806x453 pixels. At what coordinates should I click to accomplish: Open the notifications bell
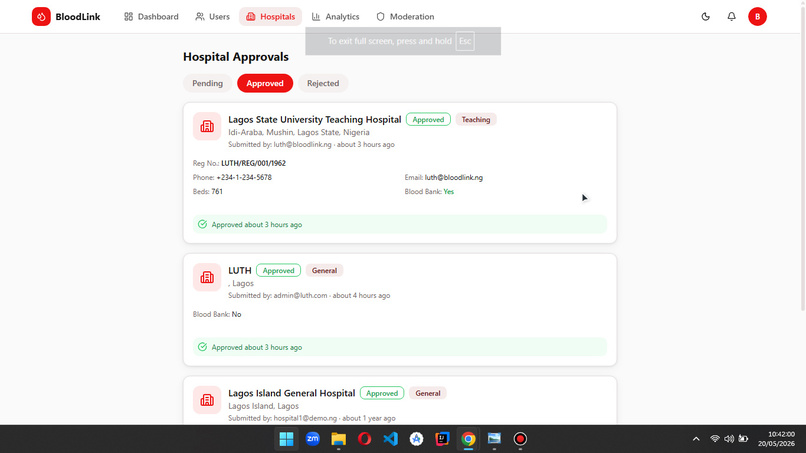(731, 16)
